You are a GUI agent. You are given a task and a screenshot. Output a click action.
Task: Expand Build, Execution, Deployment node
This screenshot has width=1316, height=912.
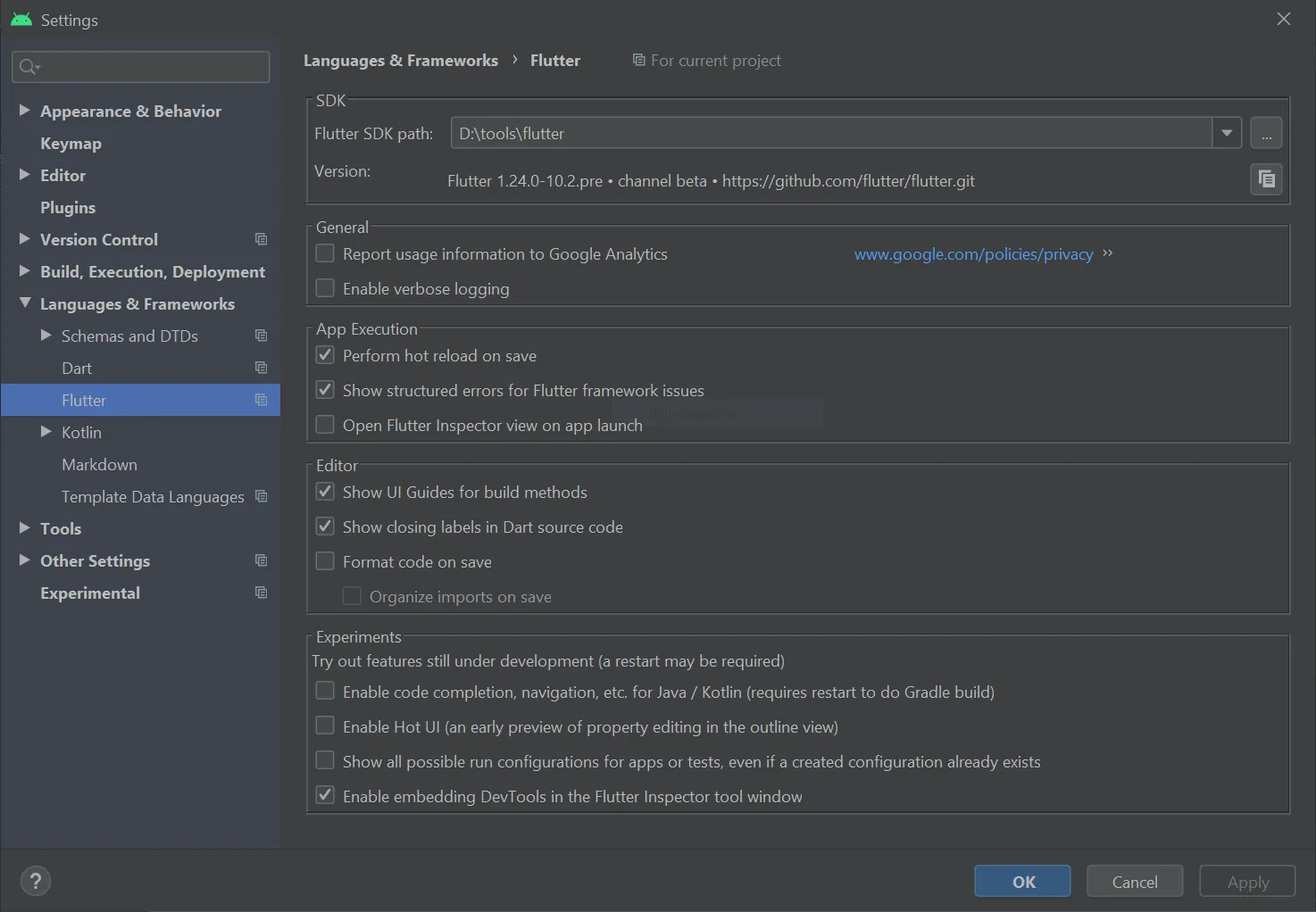[25, 271]
